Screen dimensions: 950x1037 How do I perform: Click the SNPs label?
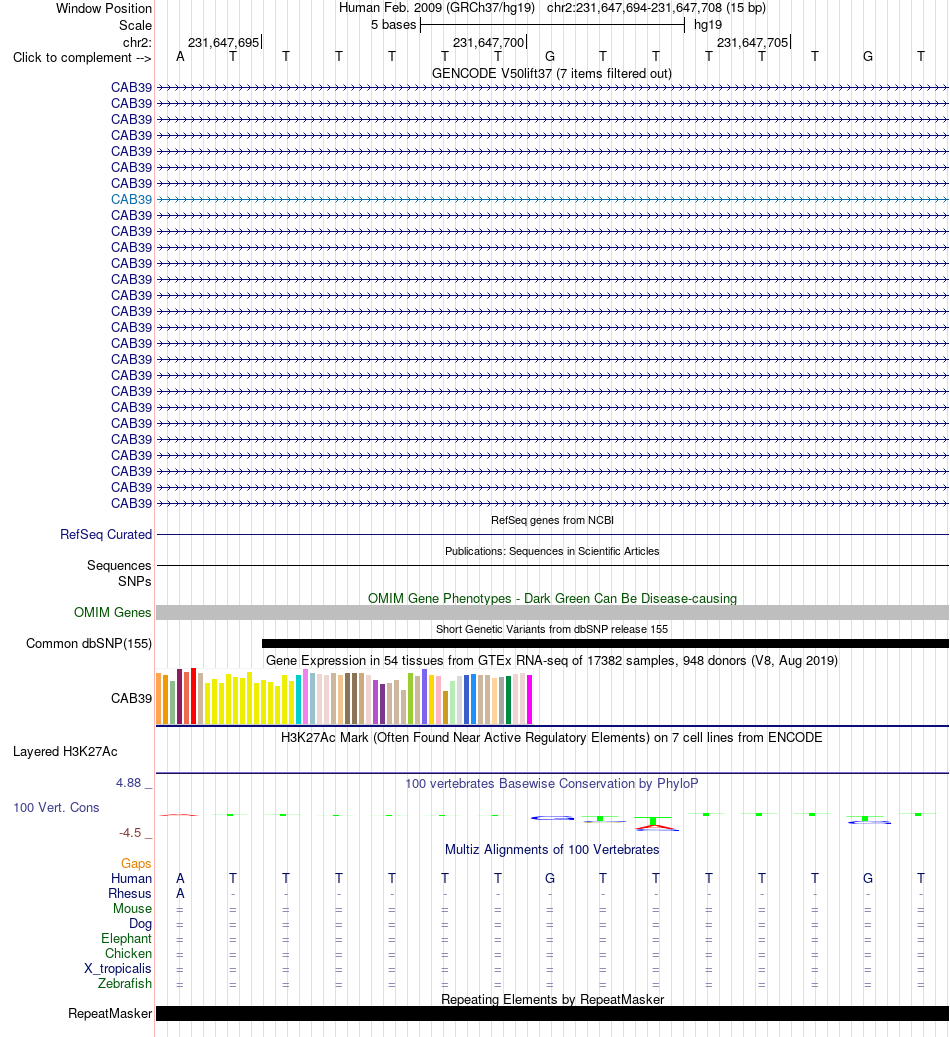135,582
